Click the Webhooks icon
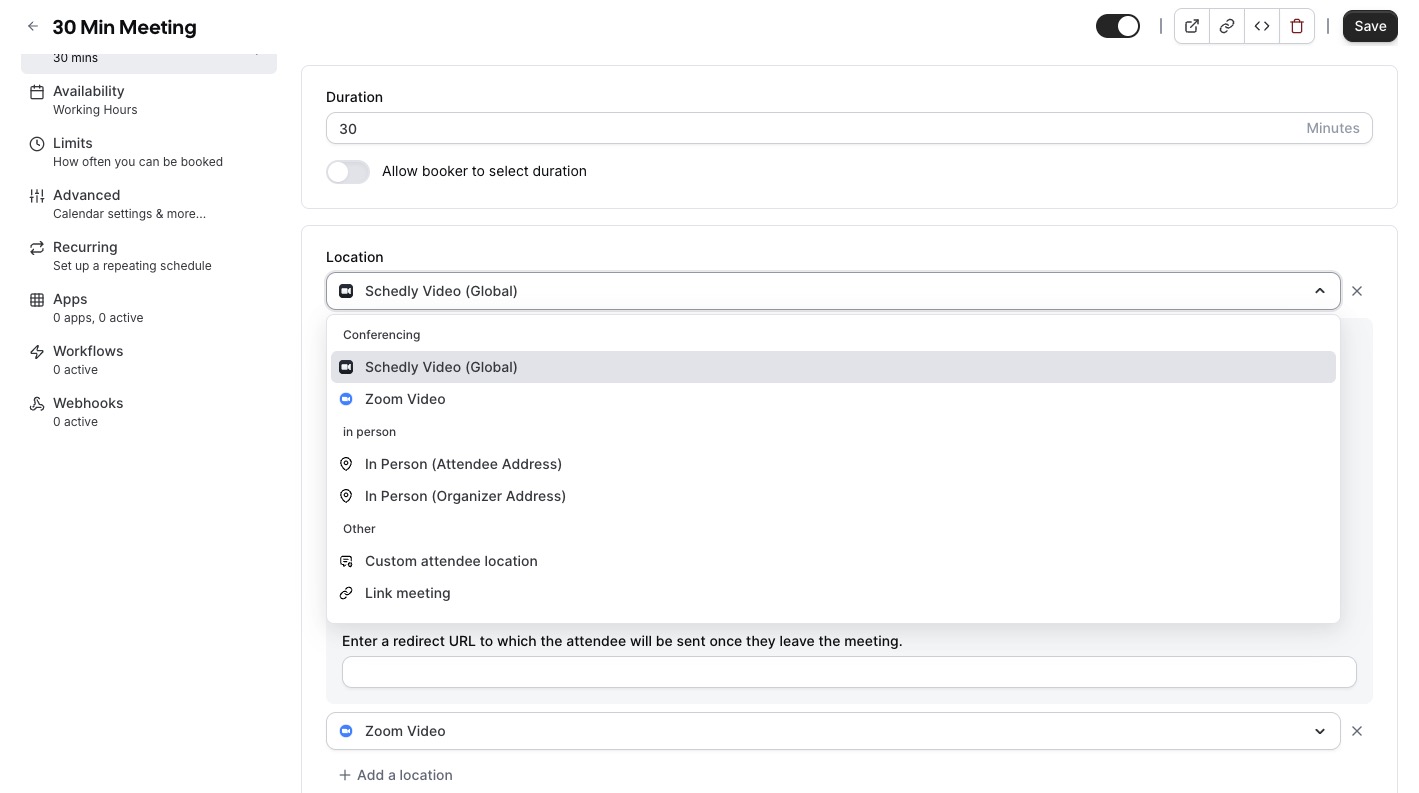The image size is (1419, 793). pos(37,404)
